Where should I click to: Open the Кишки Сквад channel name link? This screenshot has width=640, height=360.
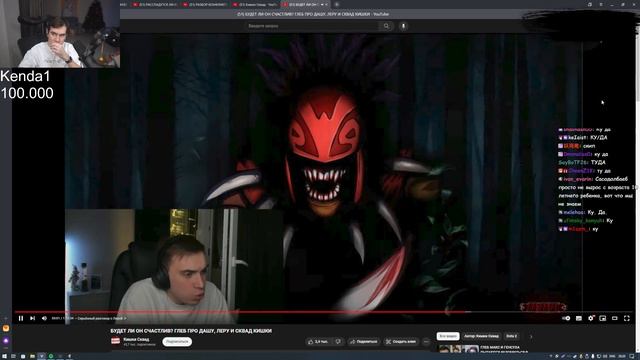[136, 339]
